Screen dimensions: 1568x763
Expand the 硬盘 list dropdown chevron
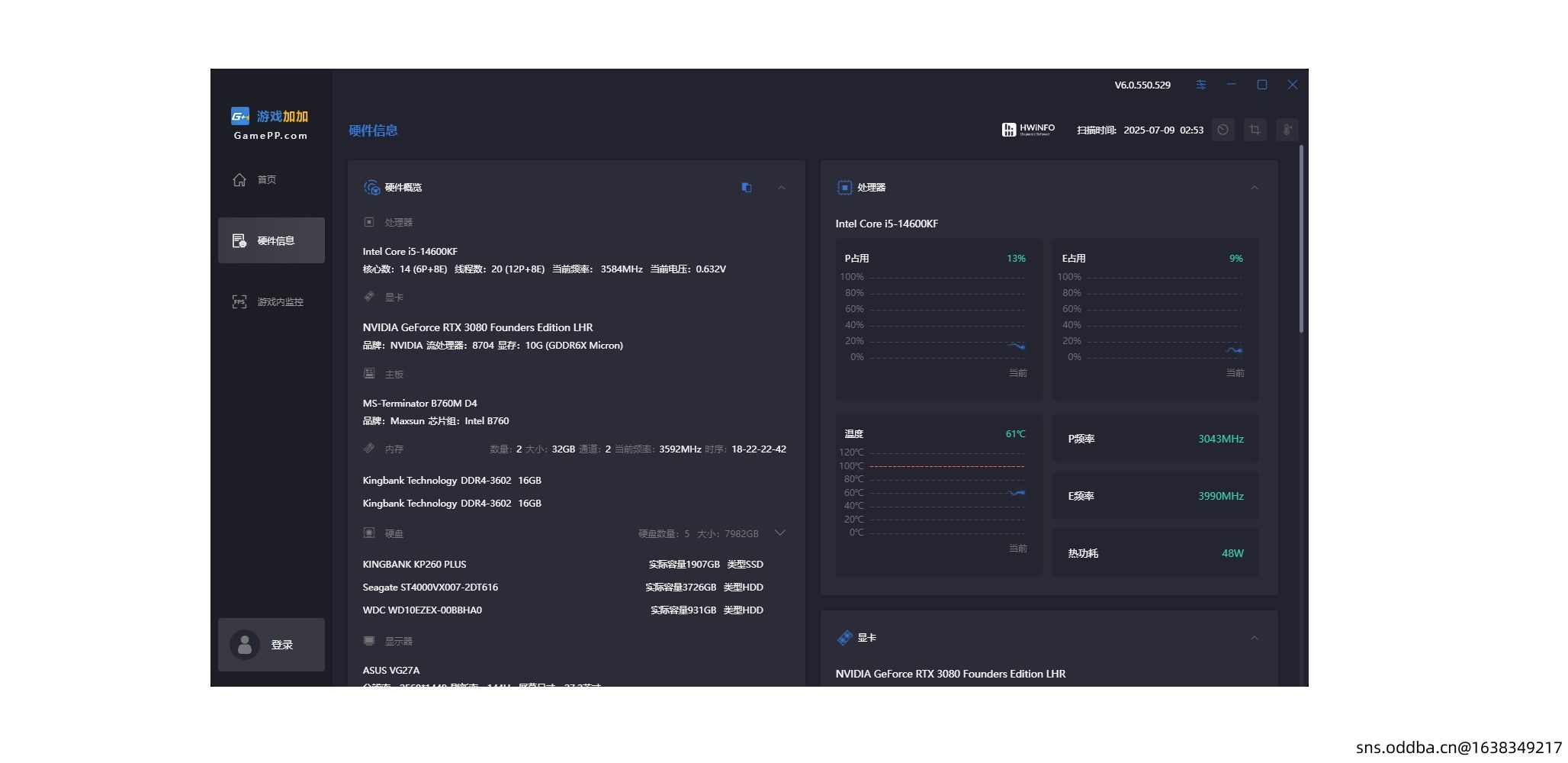(780, 533)
